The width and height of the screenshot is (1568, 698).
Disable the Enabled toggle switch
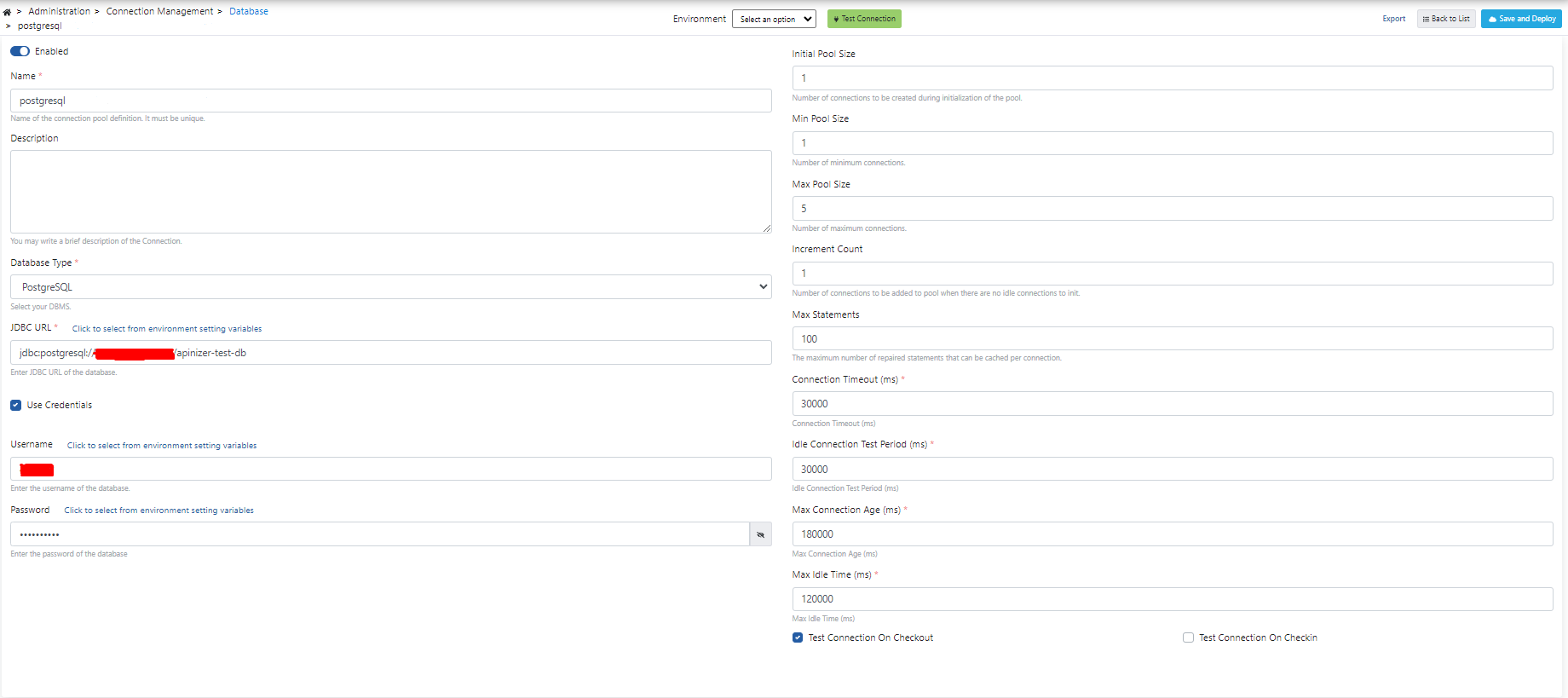pyautogui.click(x=20, y=51)
